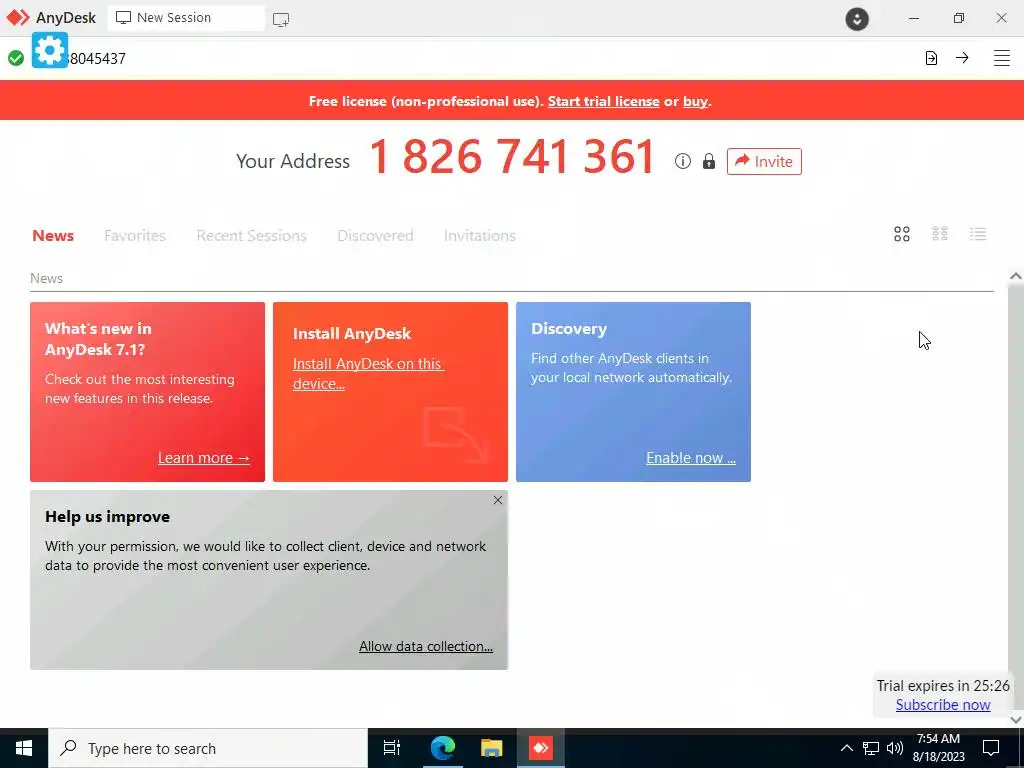
Task: Switch to large tiles view
Action: pos(902,234)
